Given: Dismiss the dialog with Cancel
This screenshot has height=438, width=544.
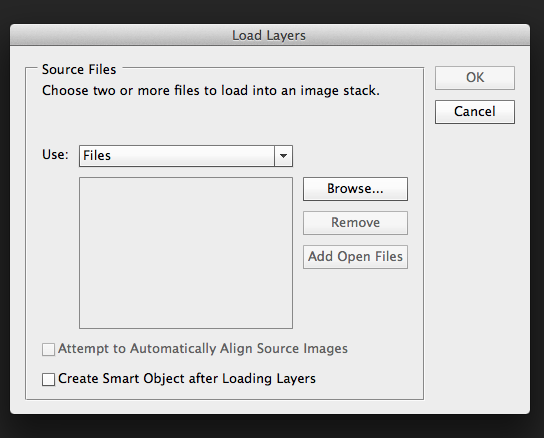Looking at the screenshot, I should [475, 112].
